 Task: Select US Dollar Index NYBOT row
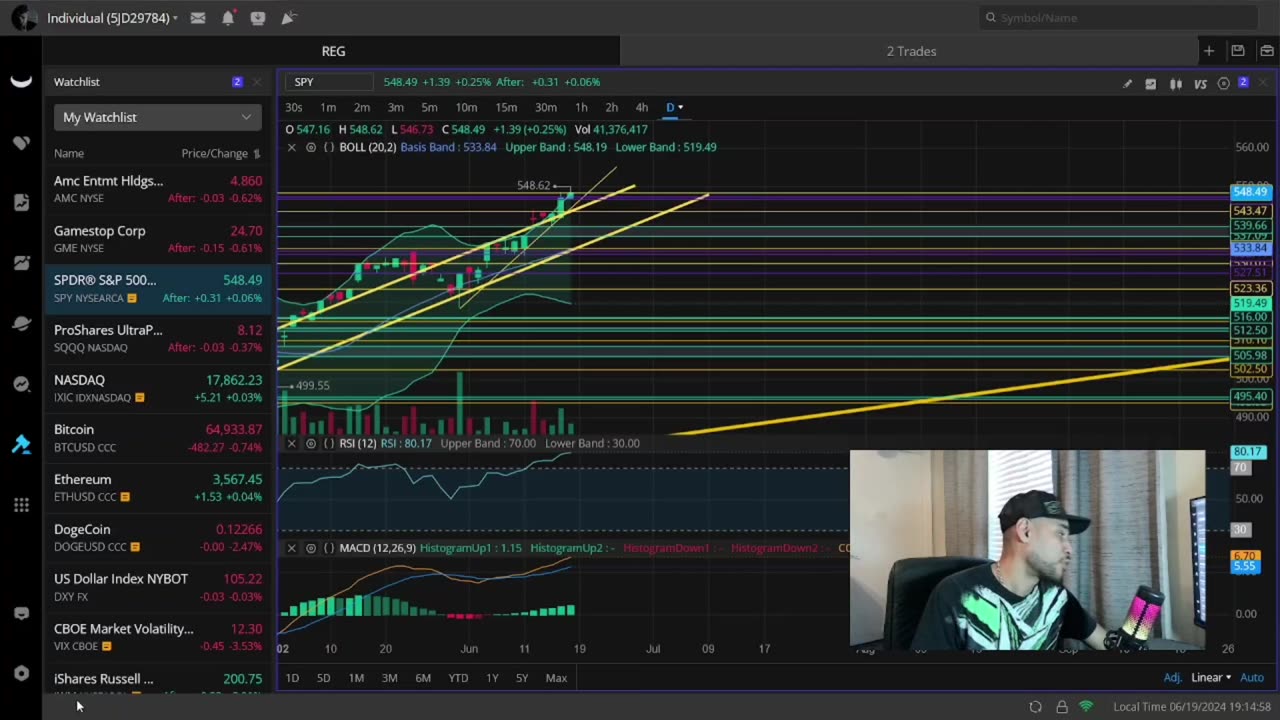(x=158, y=587)
